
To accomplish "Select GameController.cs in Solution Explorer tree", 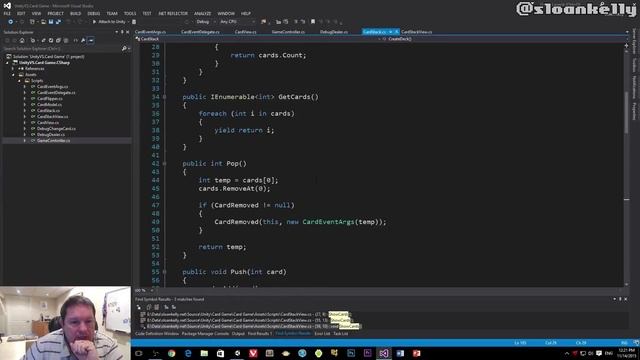I will click(53, 140).
